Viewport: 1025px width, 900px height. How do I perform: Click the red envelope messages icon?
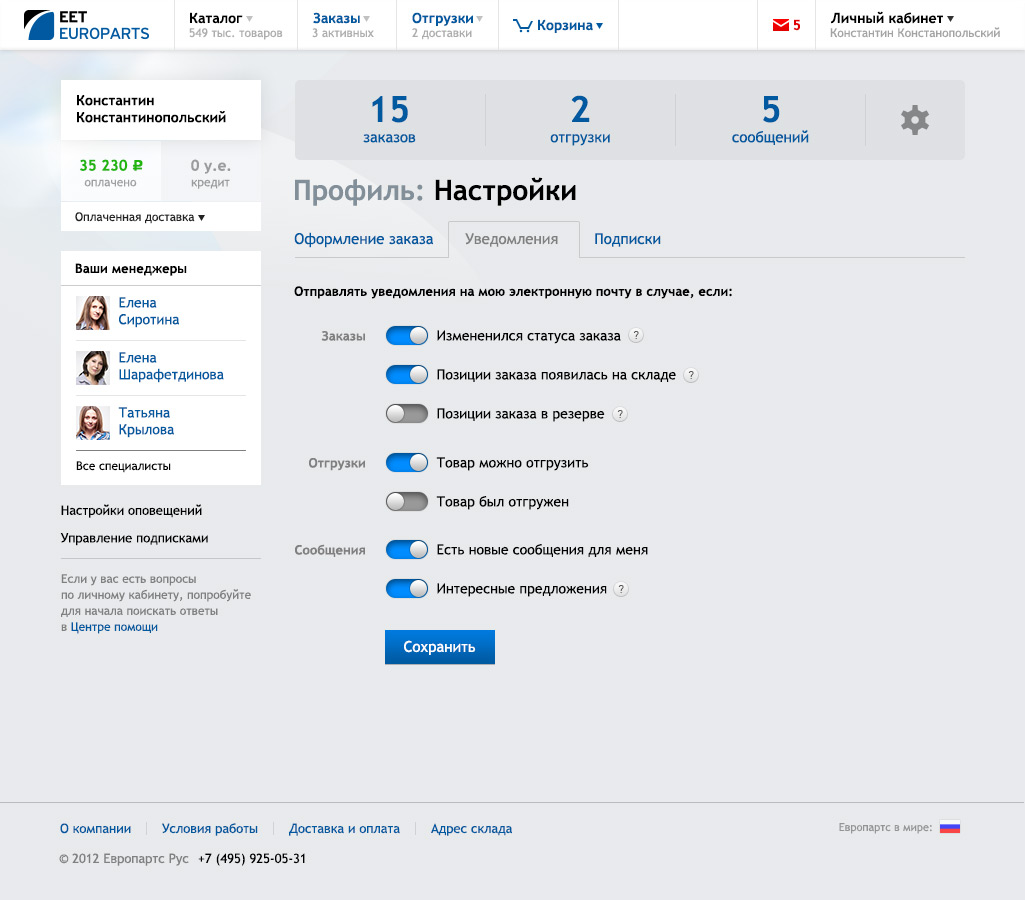(780, 26)
